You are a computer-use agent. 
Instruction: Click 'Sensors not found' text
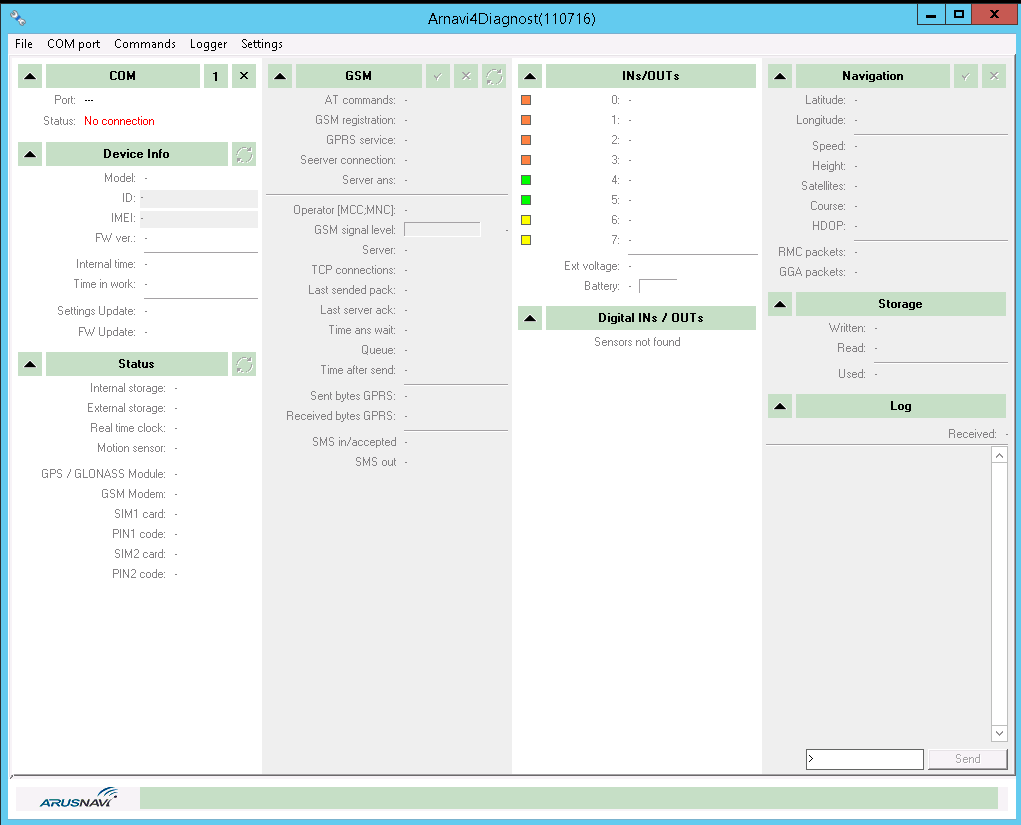coord(637,343)
